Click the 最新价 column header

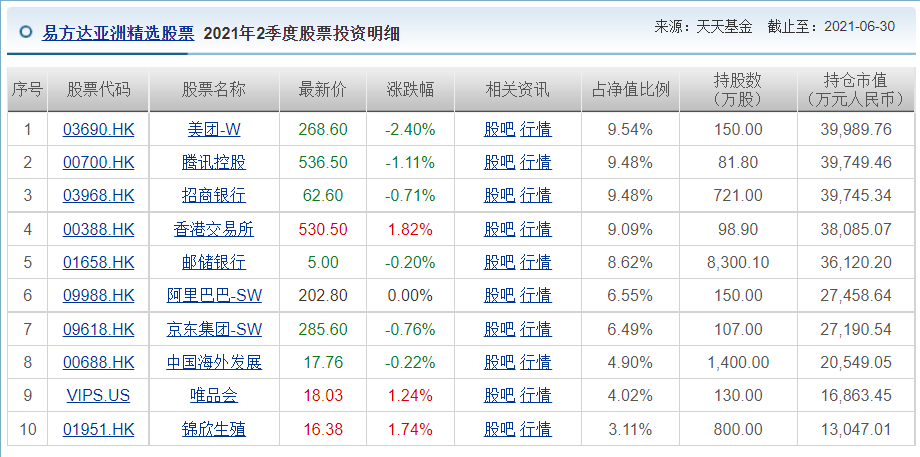pos(323,90)
